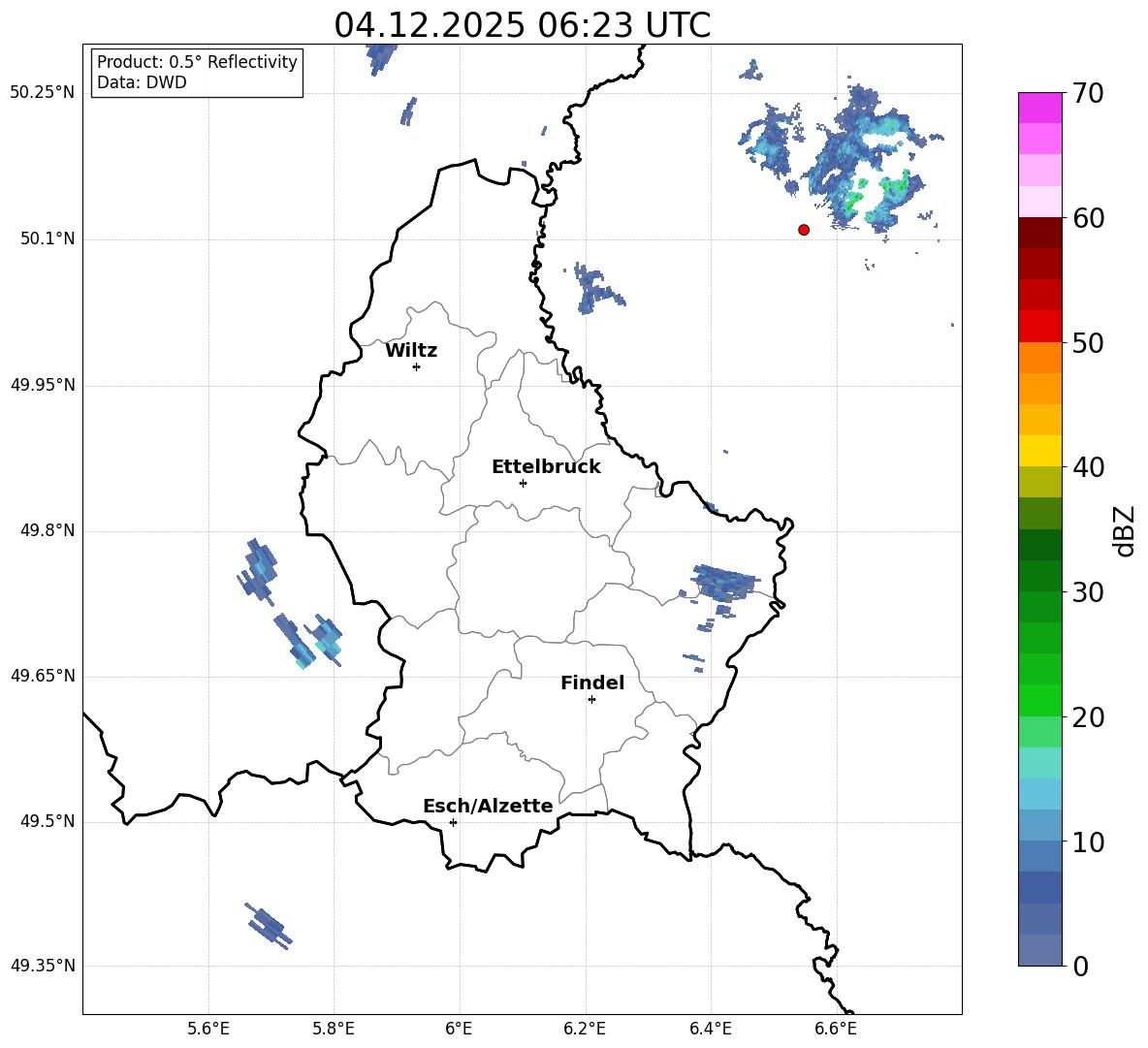This screenshot has width=1148, height=1048.
Task: Click the title '04.12.2025 06:23 UTC'
Action: coord(522,25)
